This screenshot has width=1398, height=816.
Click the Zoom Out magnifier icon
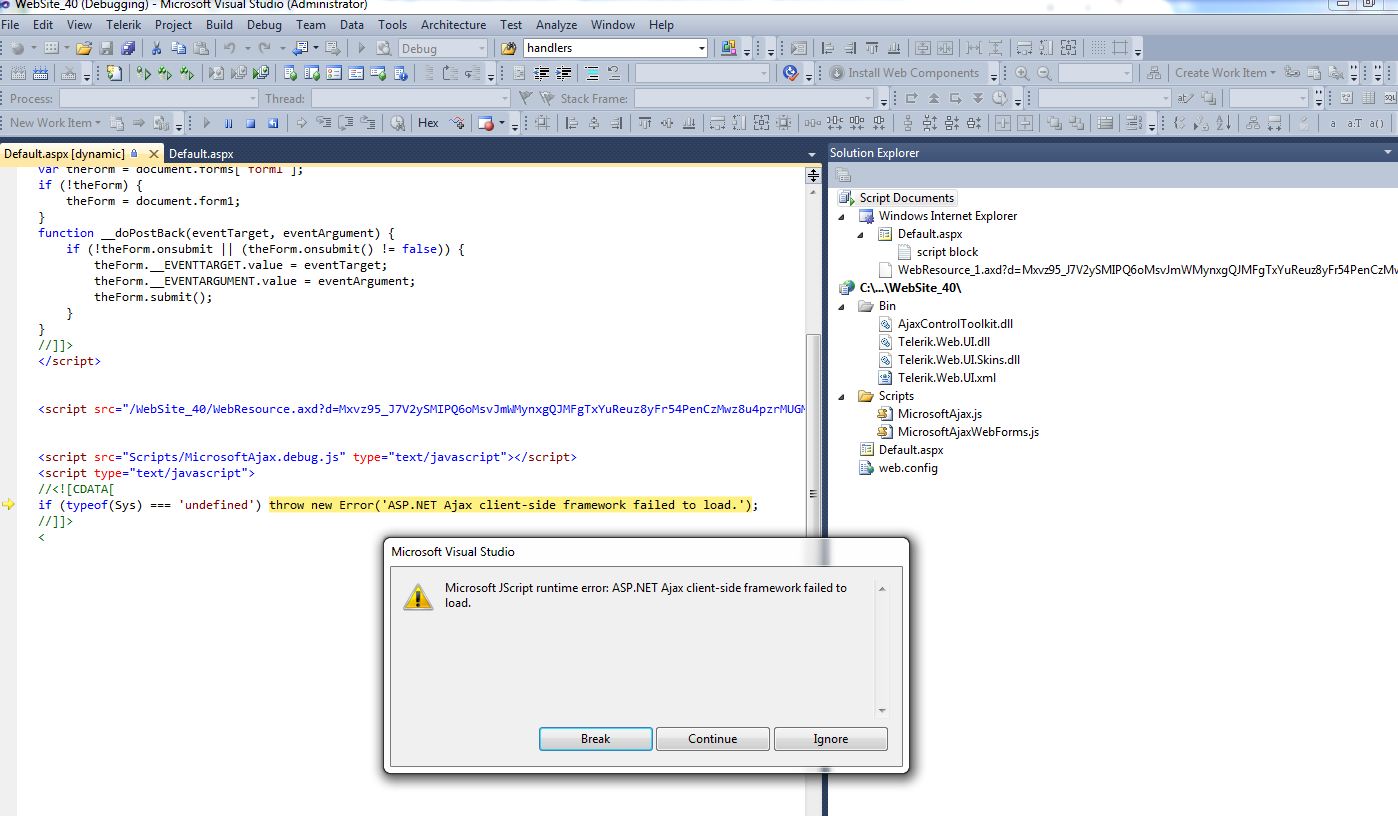(x=1044, y=73)
